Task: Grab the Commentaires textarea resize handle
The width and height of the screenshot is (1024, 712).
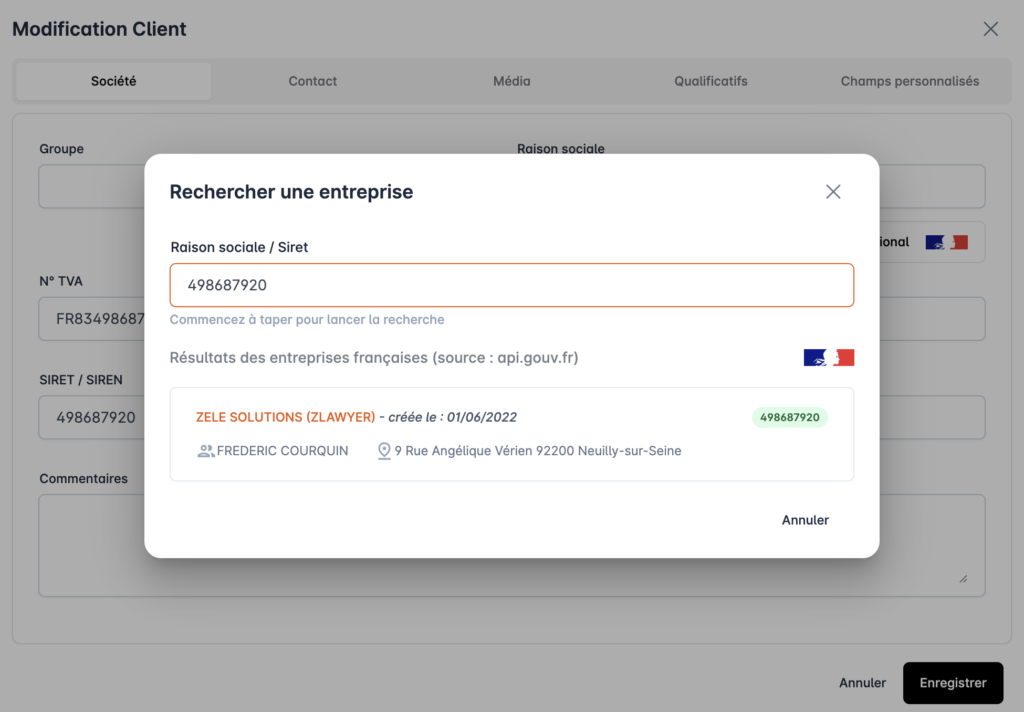Action: tap(963, 578)
